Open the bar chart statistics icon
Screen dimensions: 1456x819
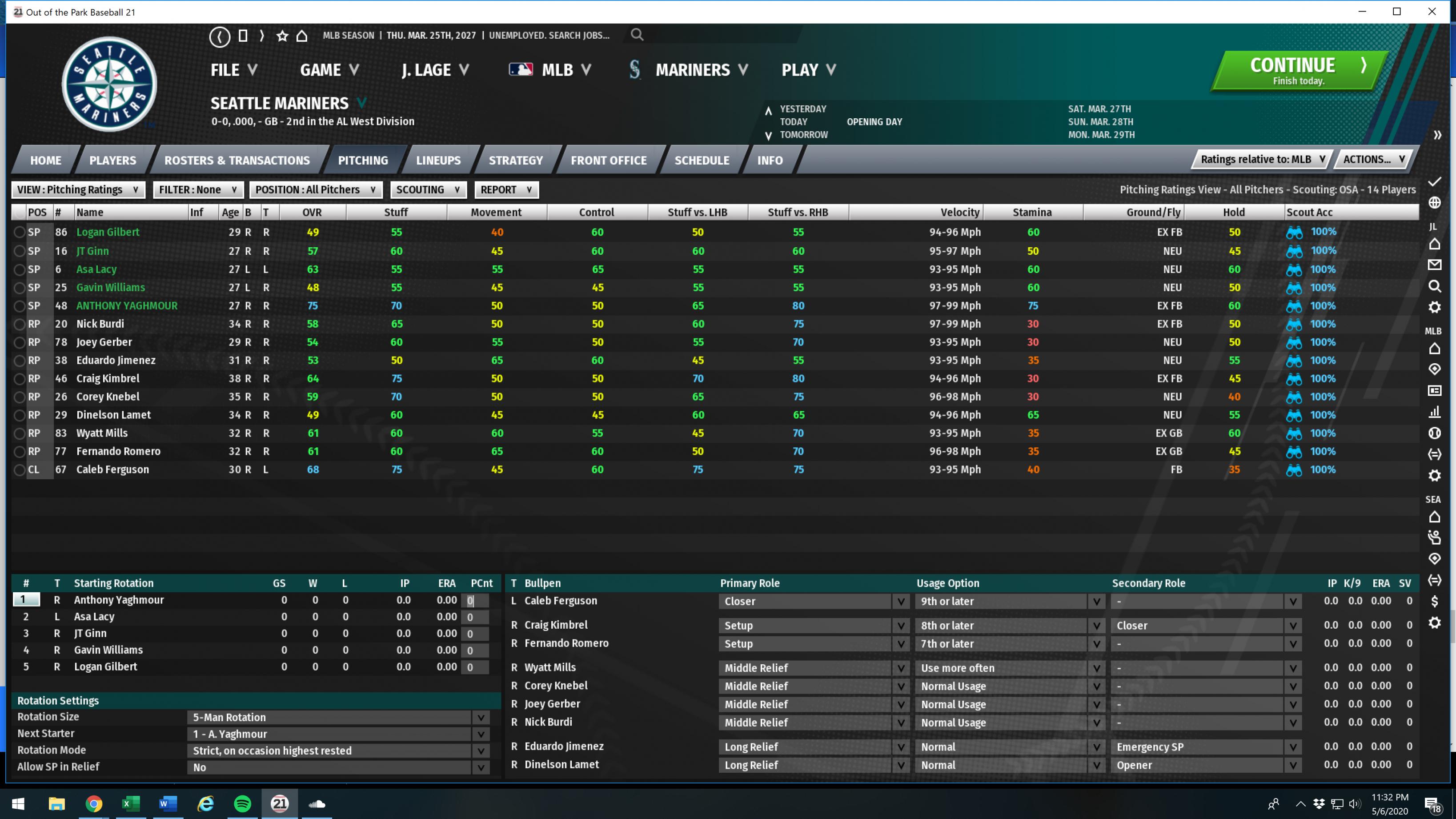tap(1435, 411)
